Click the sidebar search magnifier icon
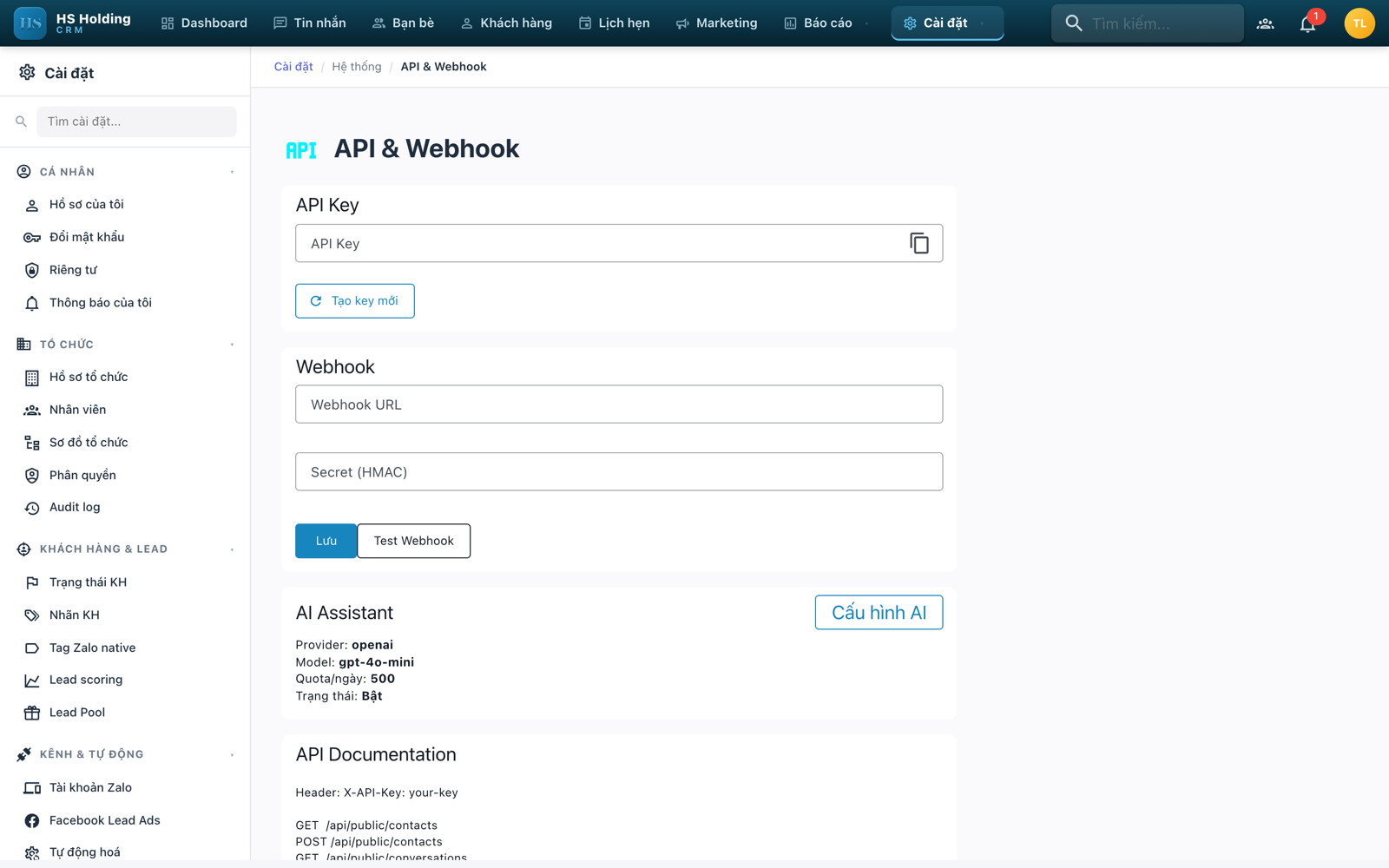 click(21, 122)
